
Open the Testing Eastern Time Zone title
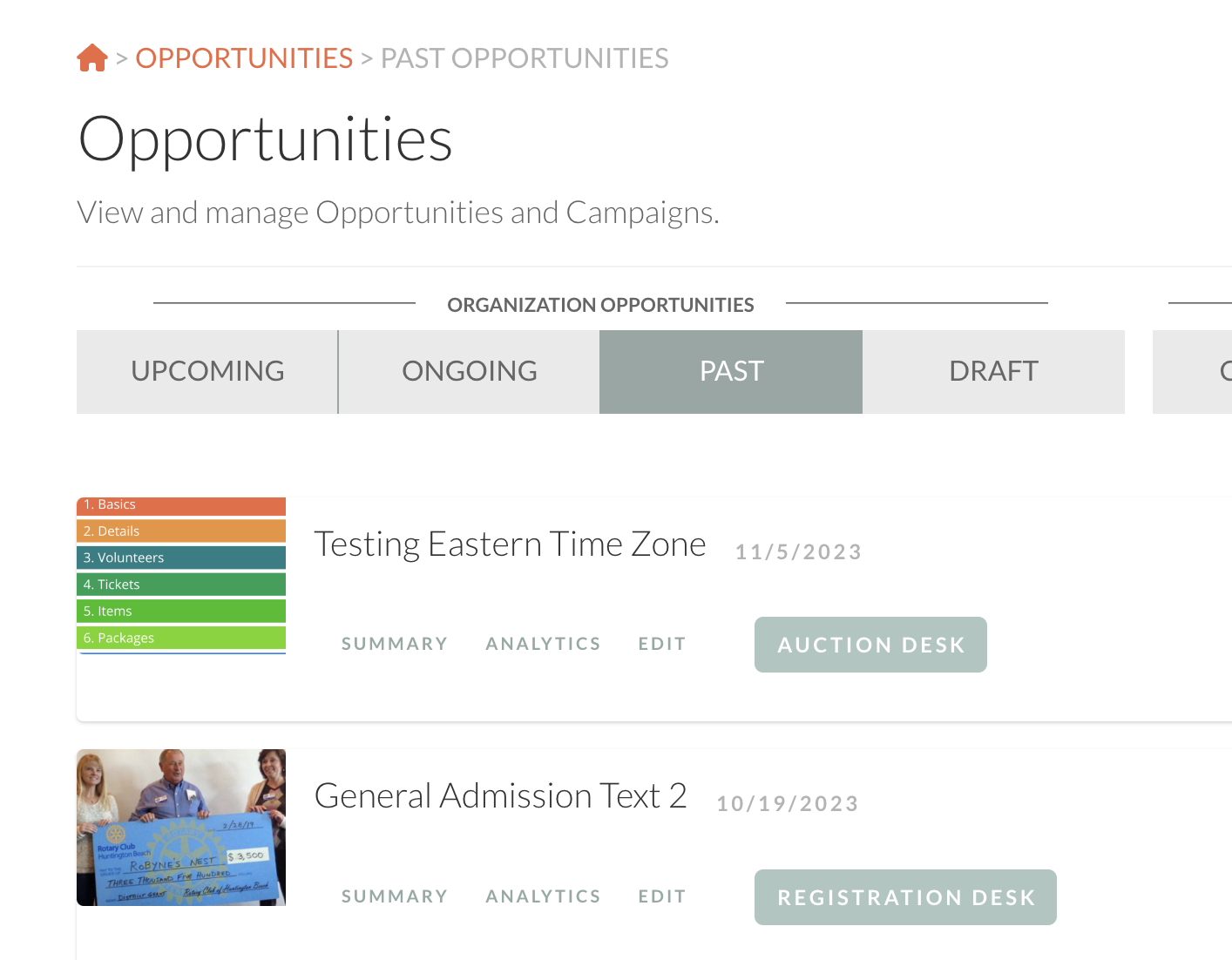[x=510, y=544]
